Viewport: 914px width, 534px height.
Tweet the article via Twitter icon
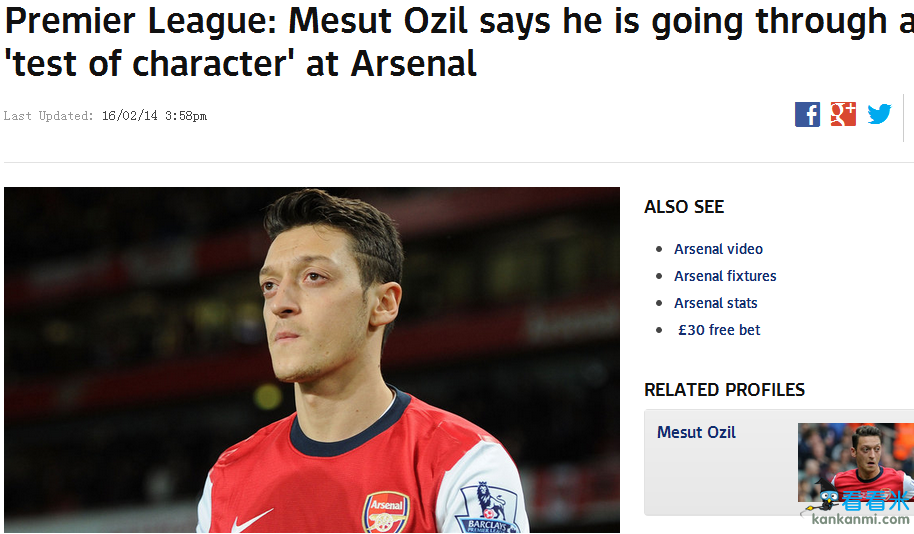[879, 114]
